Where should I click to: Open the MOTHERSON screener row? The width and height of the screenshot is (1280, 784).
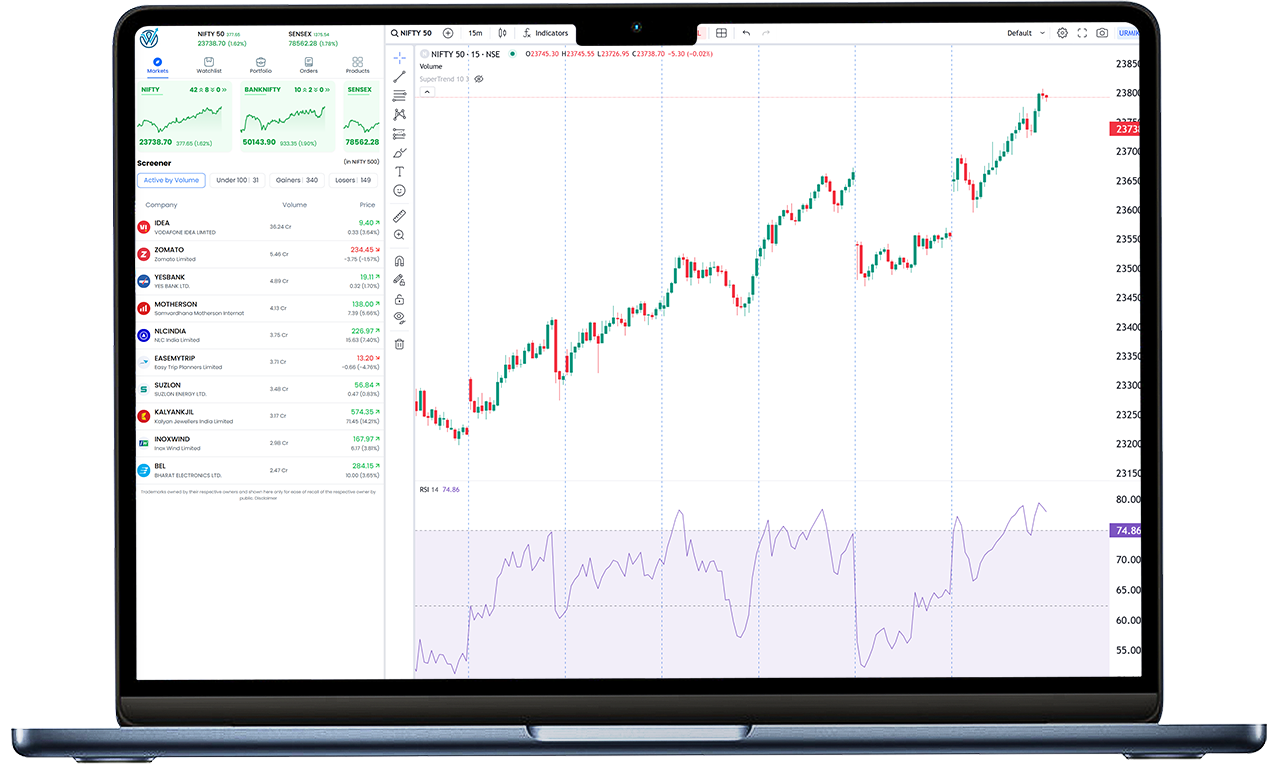click(x=258, y=308)
